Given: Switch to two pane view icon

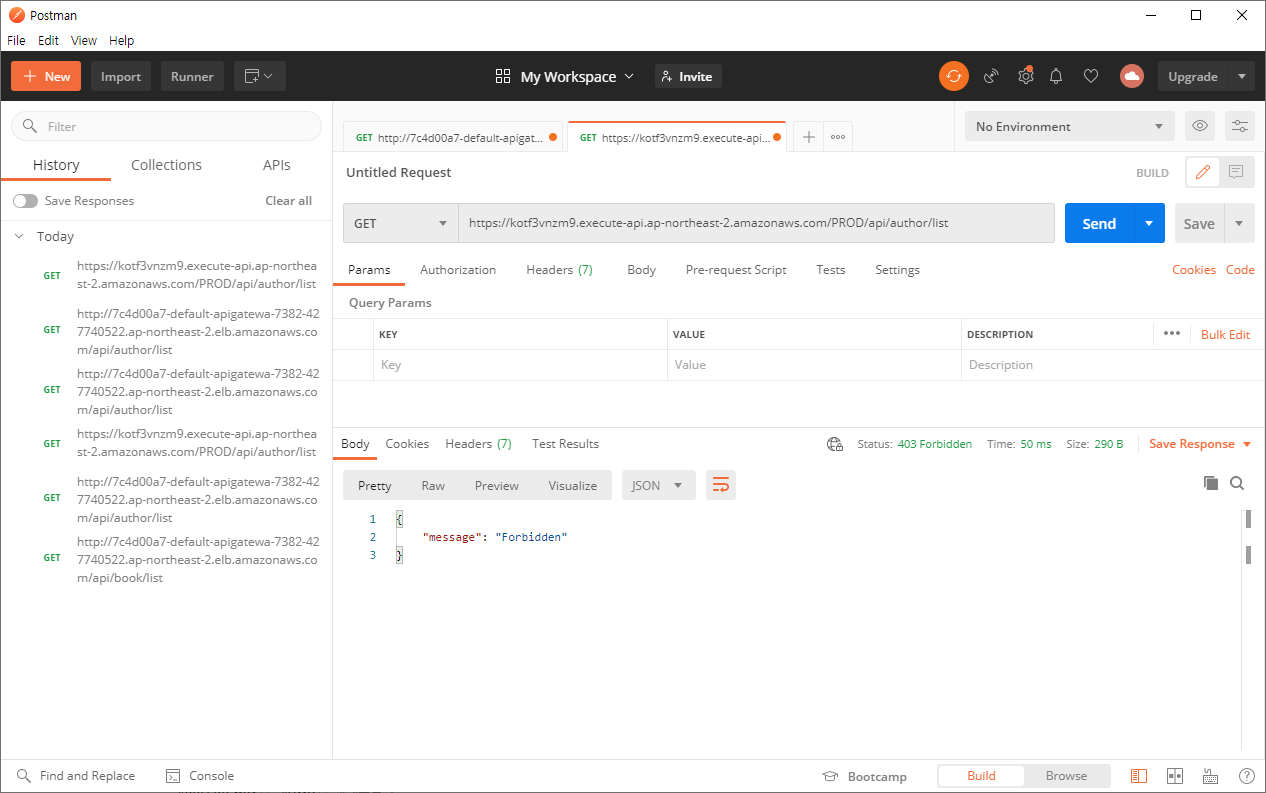Looking at the screenshot, I should [x=1175, y=776].
